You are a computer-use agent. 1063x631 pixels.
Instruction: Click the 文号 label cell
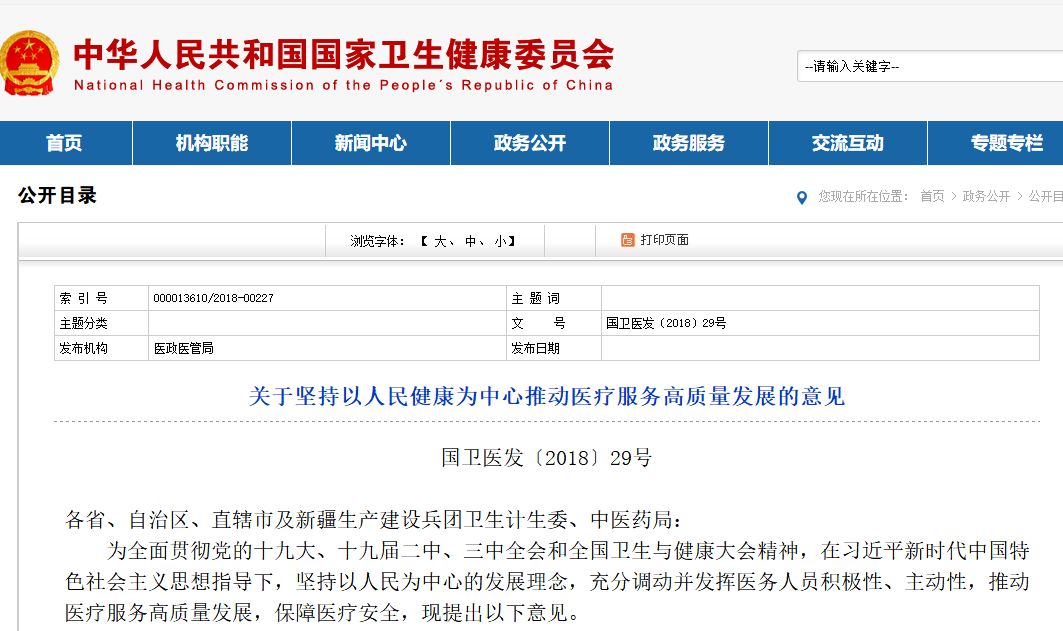pos(554,323)
